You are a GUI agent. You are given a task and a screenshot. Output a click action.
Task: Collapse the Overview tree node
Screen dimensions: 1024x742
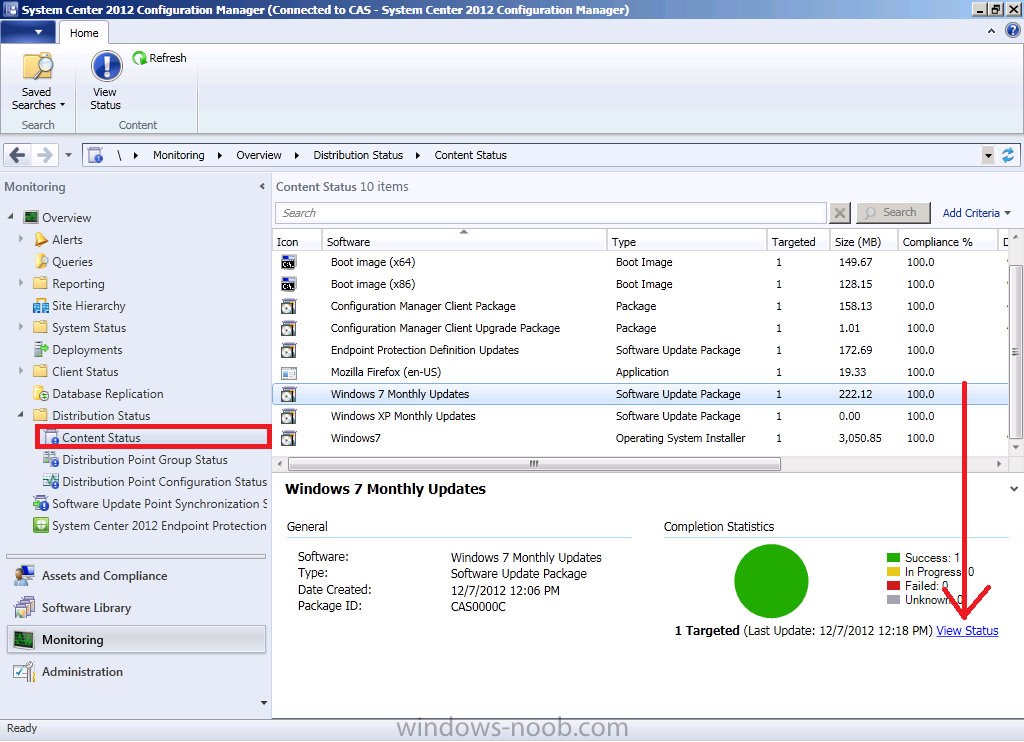[10, 216]
